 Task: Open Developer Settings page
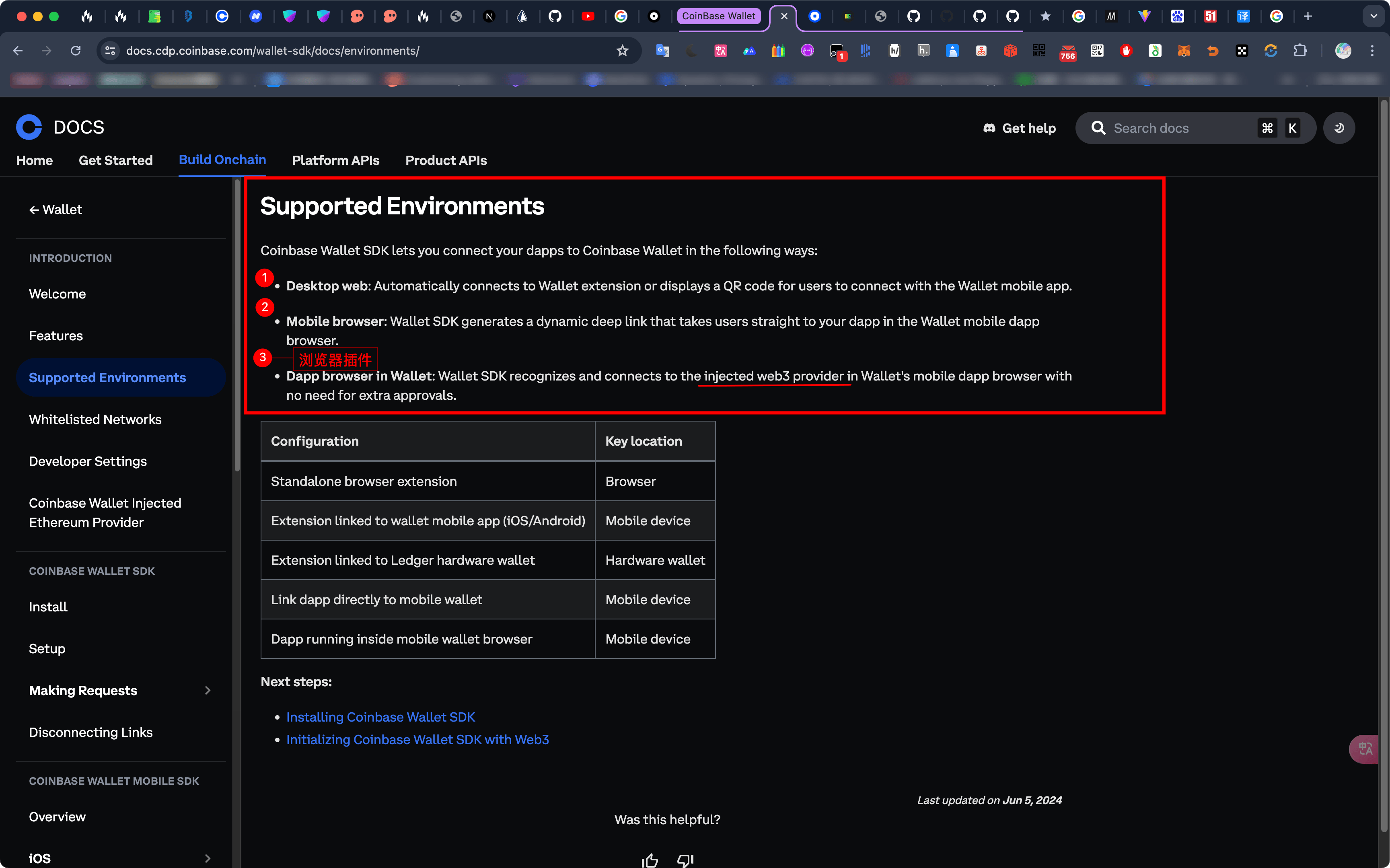(x=88, y=462)
